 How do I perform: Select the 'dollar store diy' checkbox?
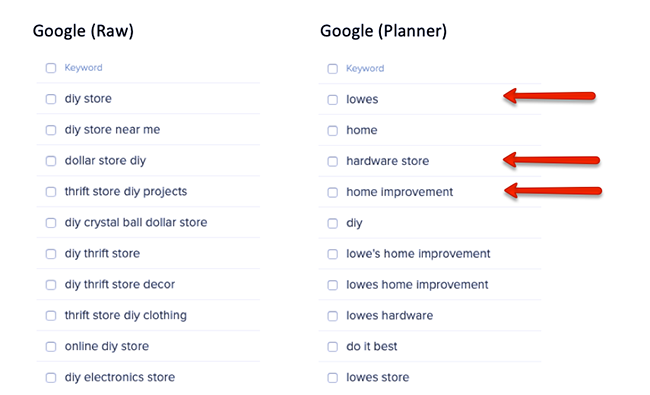(51, 161)
